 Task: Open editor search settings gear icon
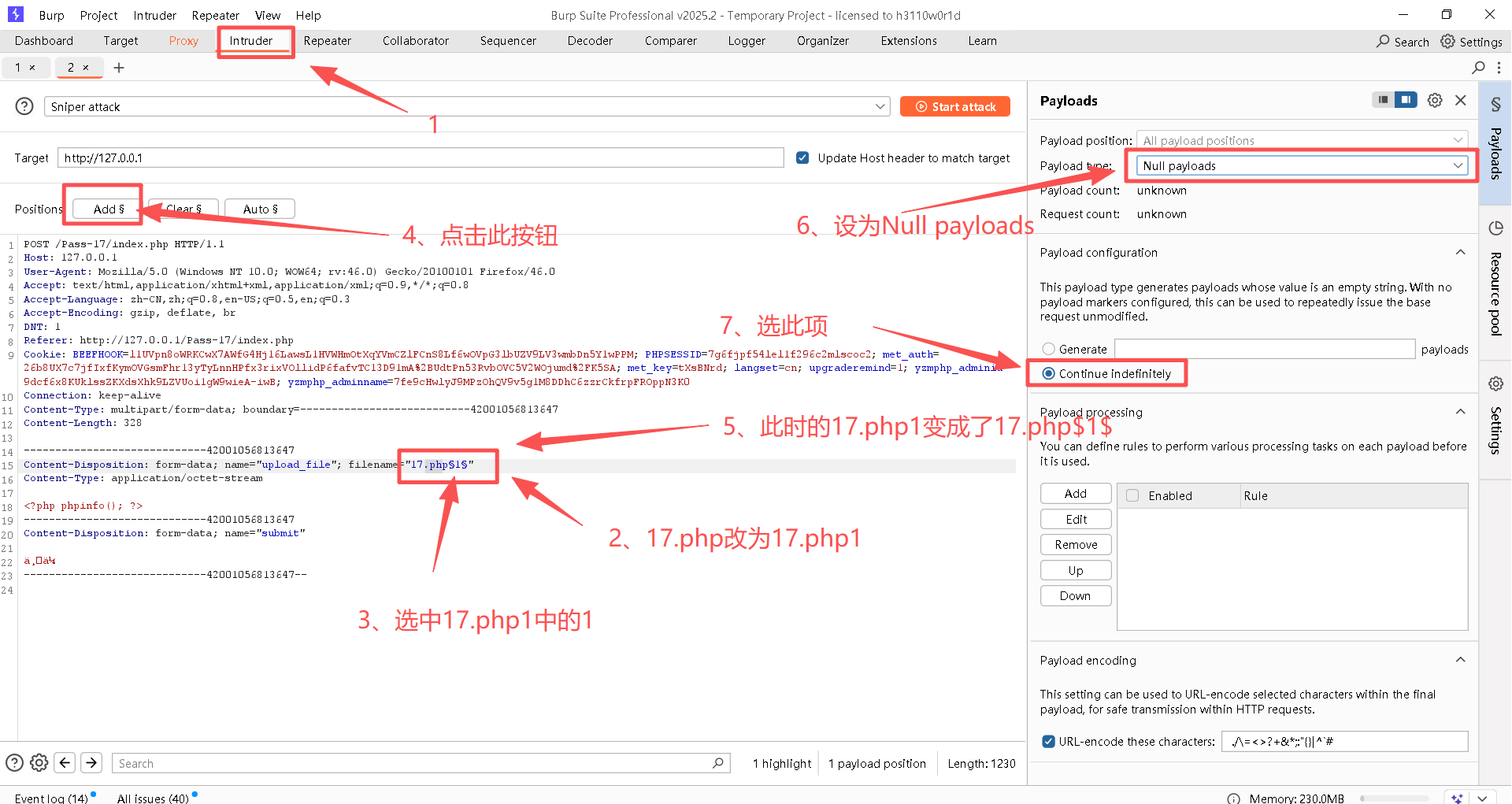(39, 762)
